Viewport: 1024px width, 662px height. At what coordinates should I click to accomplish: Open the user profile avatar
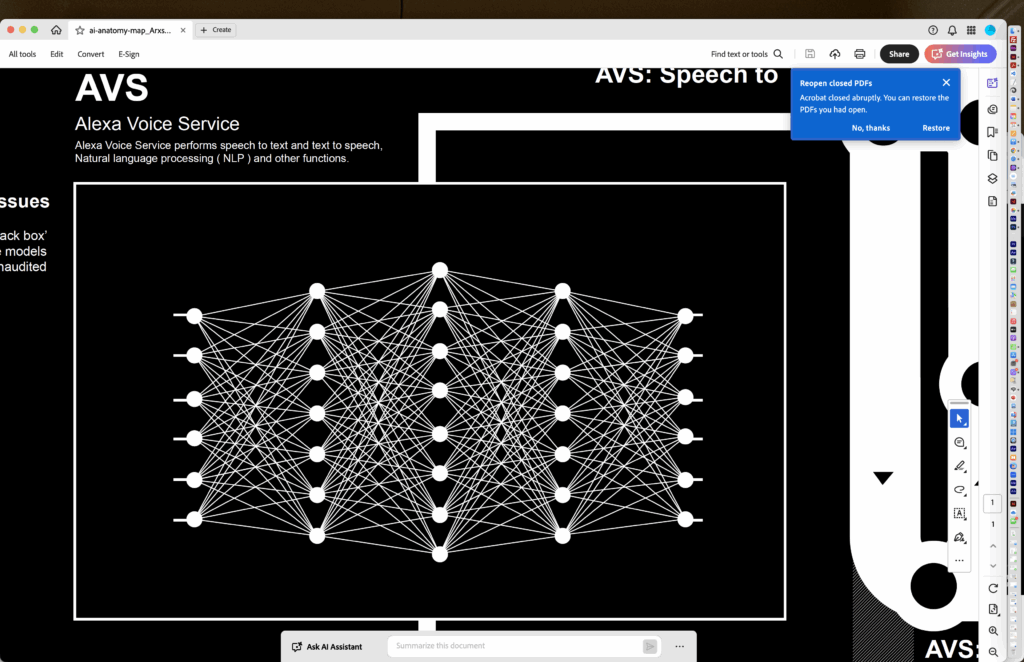(990, 30)
